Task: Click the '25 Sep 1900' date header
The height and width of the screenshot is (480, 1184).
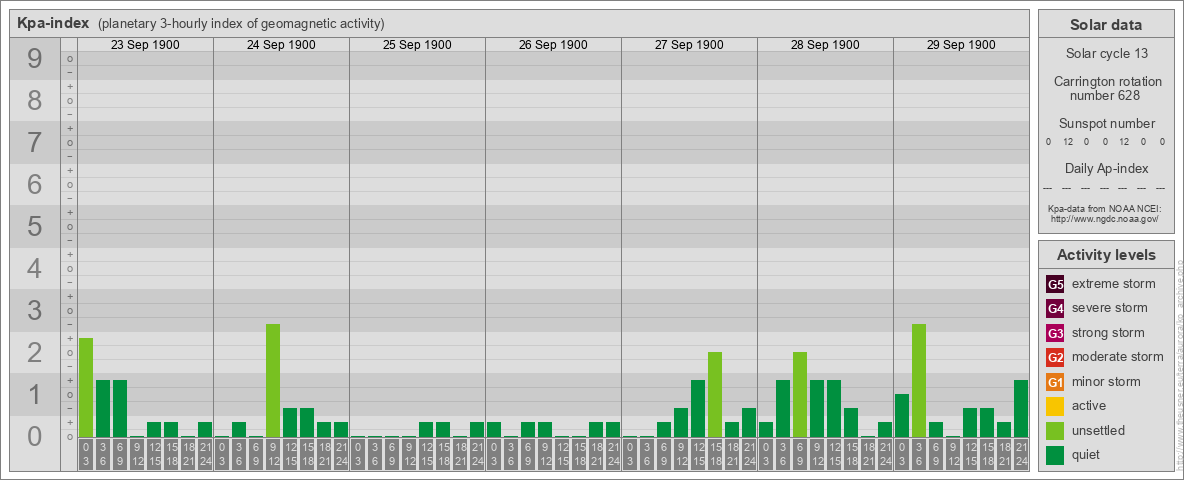Action: pyautogui.click(x=417, y=45)
